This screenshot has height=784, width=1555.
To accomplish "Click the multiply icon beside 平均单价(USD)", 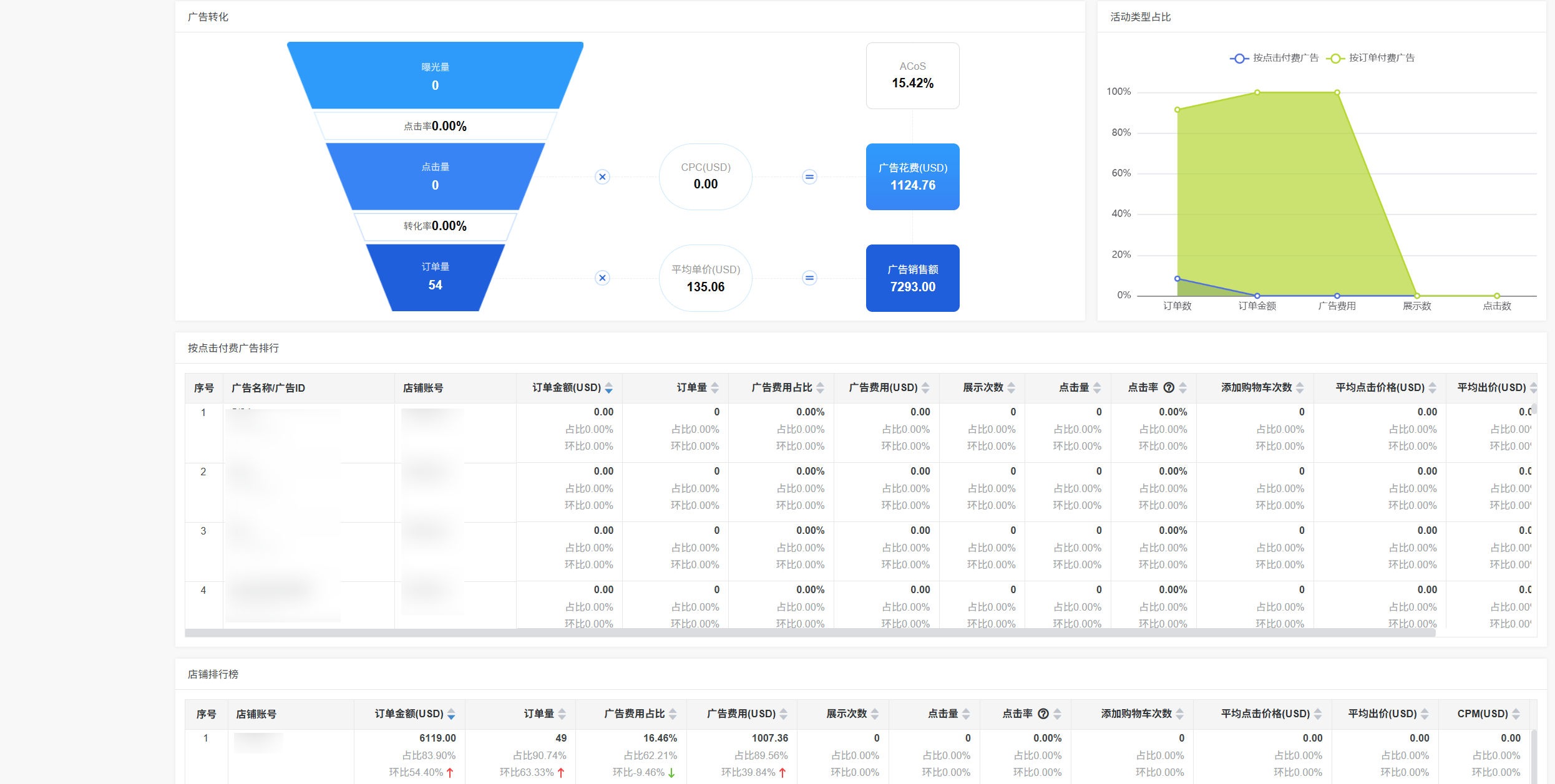I will tap(602, 278).
